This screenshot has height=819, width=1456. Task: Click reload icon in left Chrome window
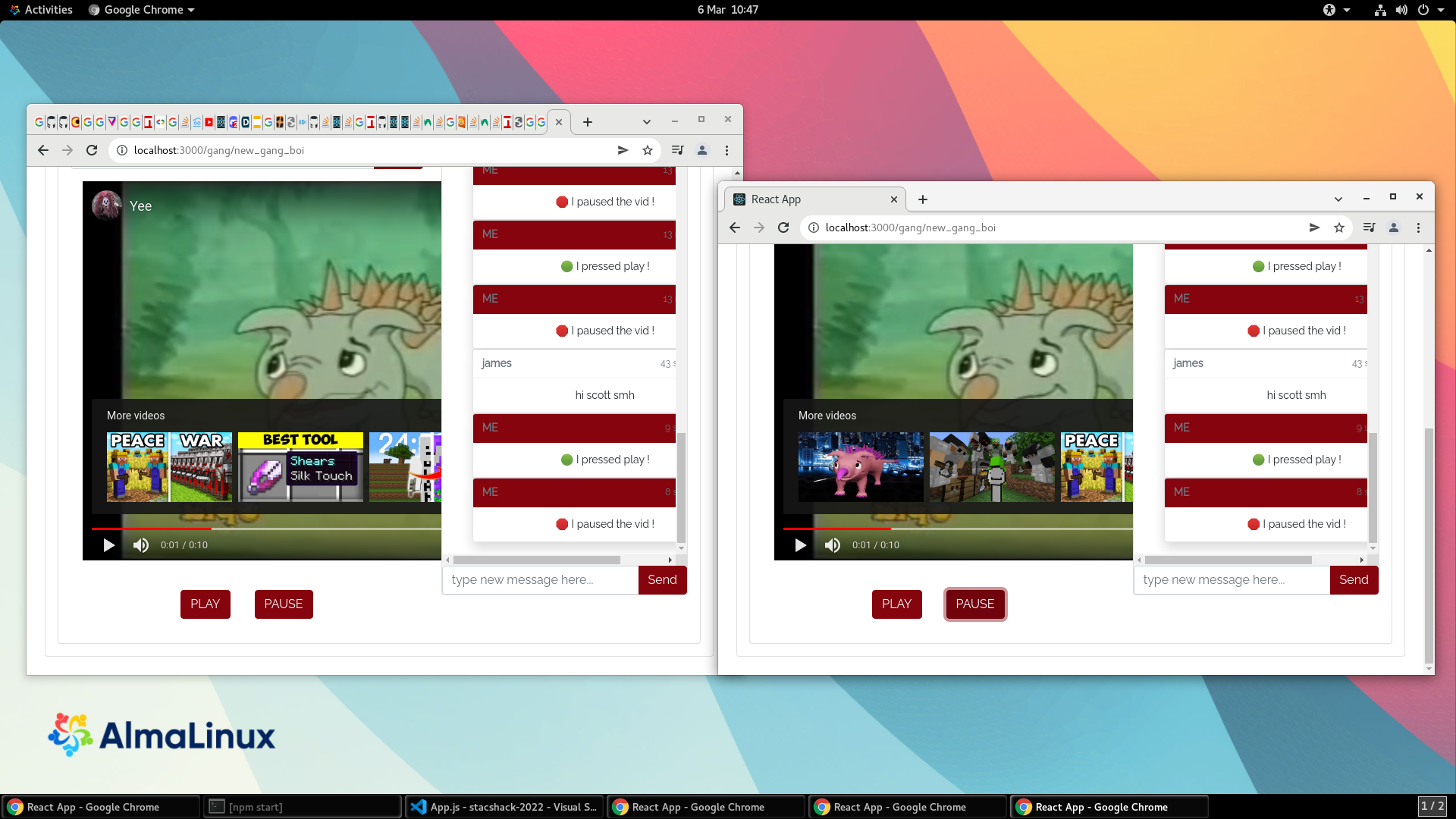(92, 150)
